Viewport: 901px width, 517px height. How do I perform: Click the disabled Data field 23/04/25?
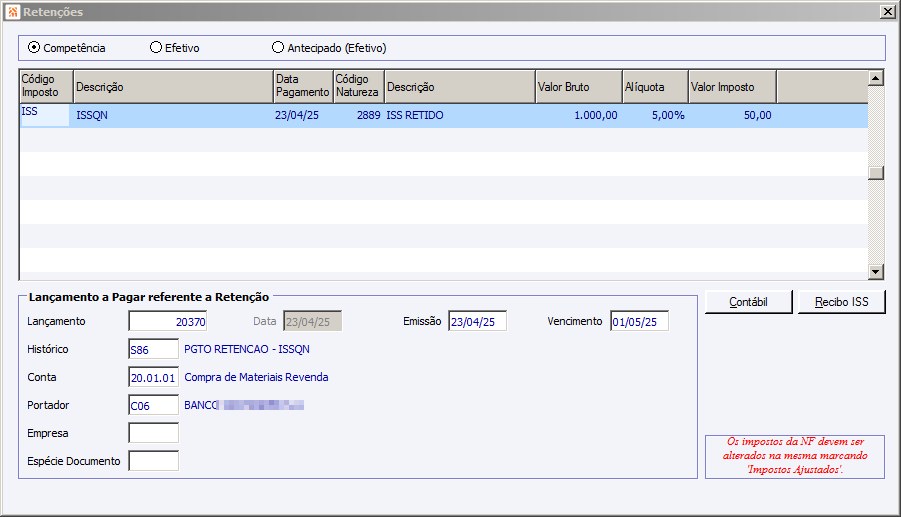click(313, 321)
